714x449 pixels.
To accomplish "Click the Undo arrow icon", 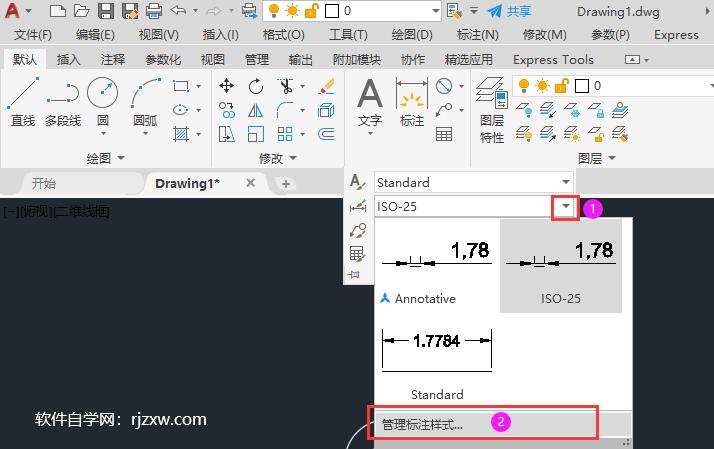I will (178, 10).
